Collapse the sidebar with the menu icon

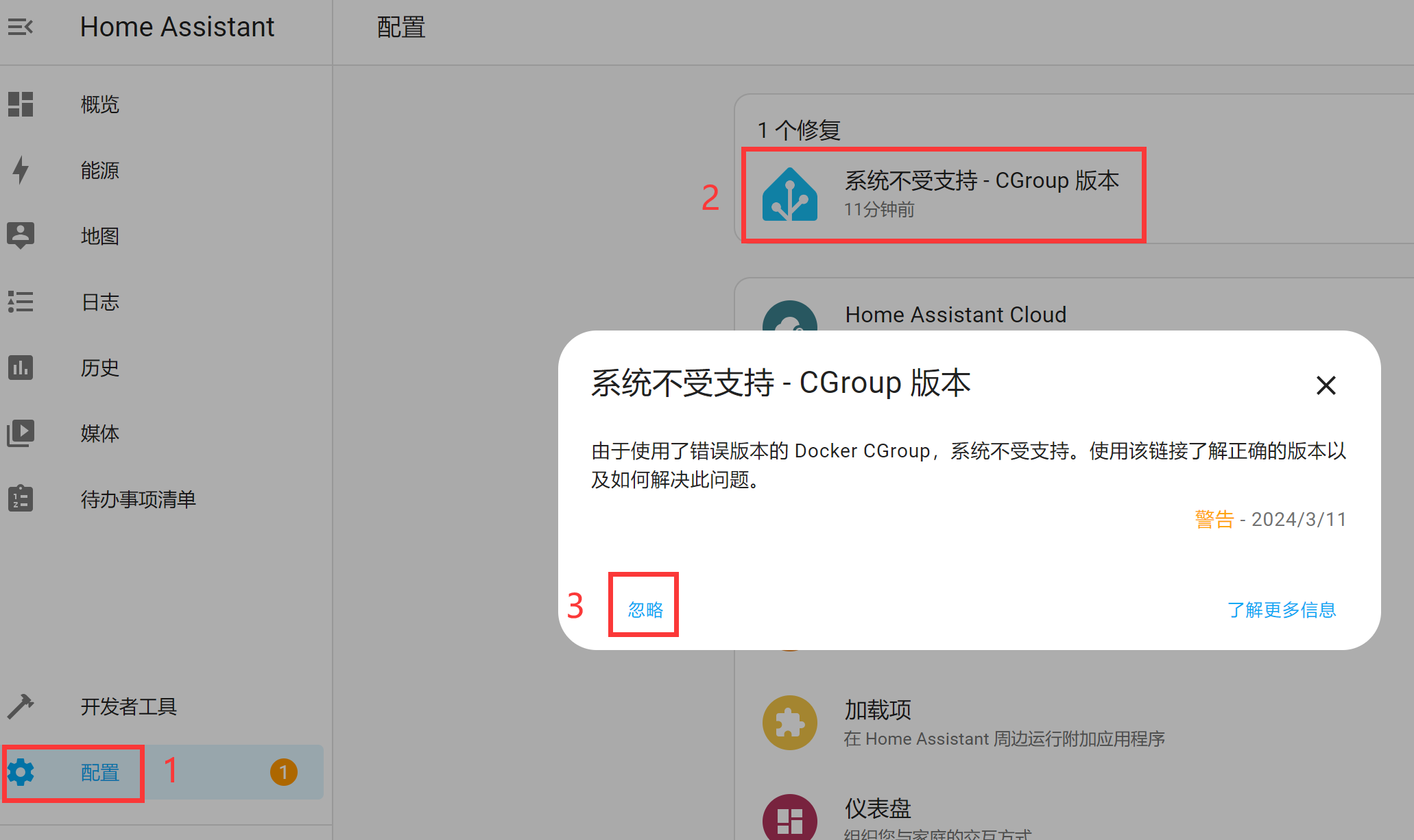[21, 27]
